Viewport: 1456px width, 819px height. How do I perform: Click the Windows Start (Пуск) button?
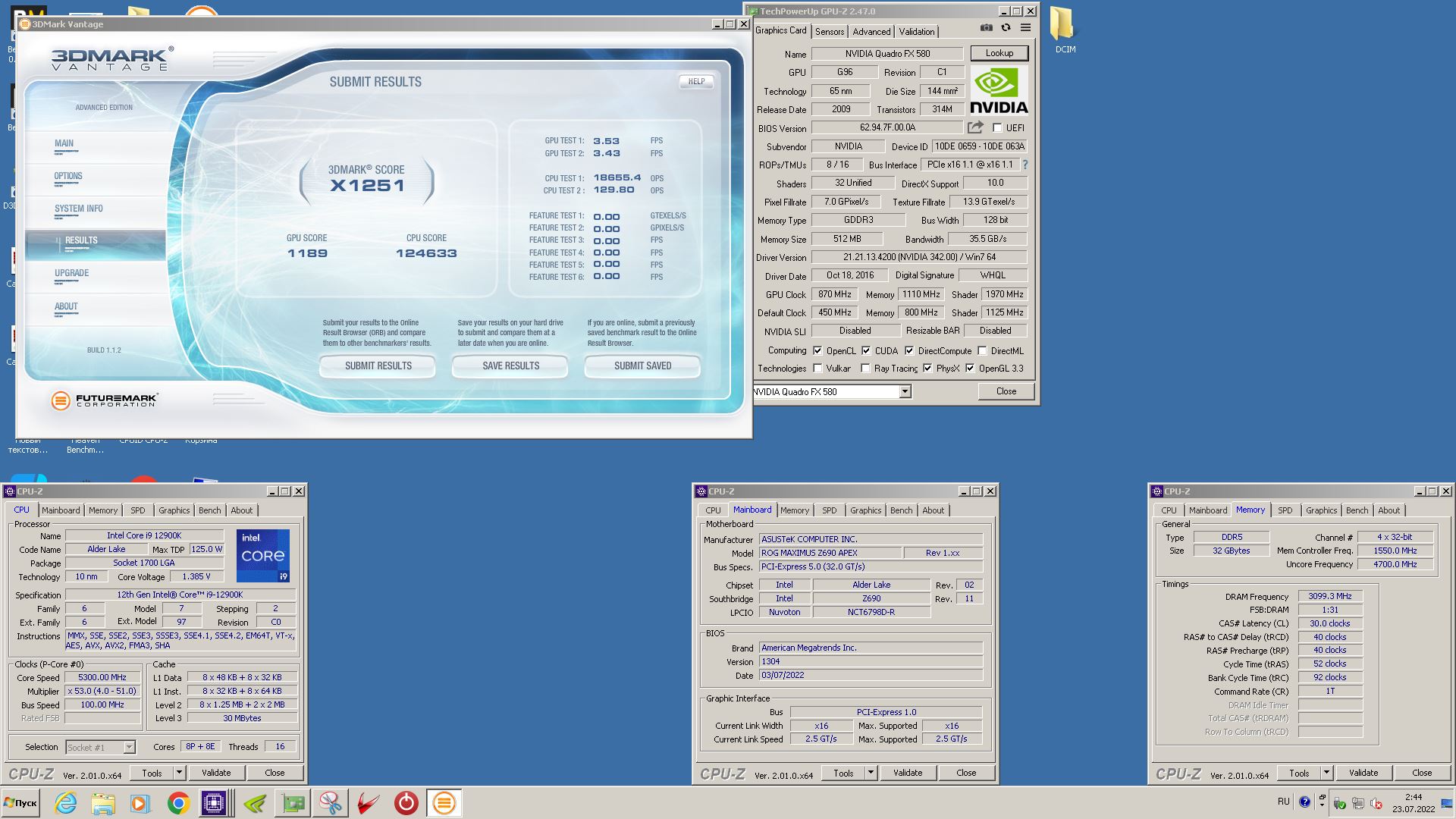[20, 803]
